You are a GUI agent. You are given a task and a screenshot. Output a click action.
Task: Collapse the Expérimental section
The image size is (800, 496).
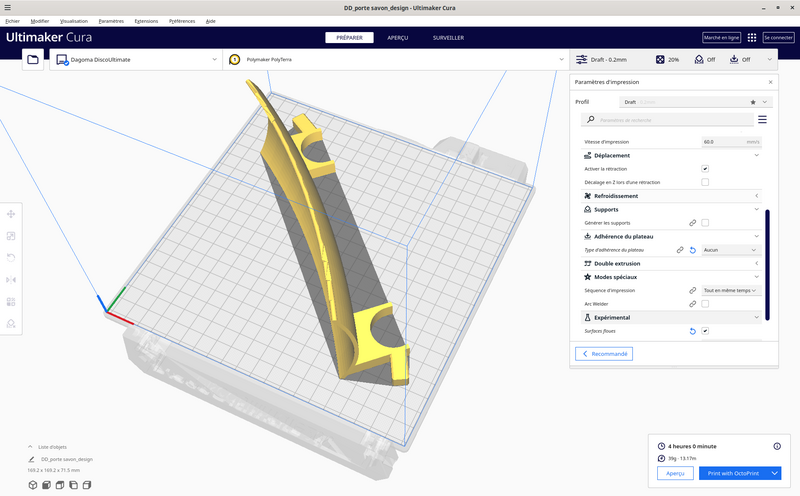(x=671, y=317)
